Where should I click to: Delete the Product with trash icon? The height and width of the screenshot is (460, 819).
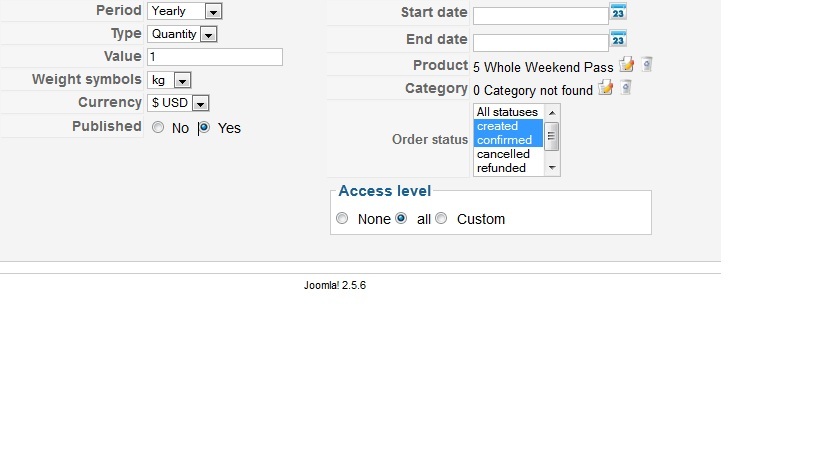647,64
